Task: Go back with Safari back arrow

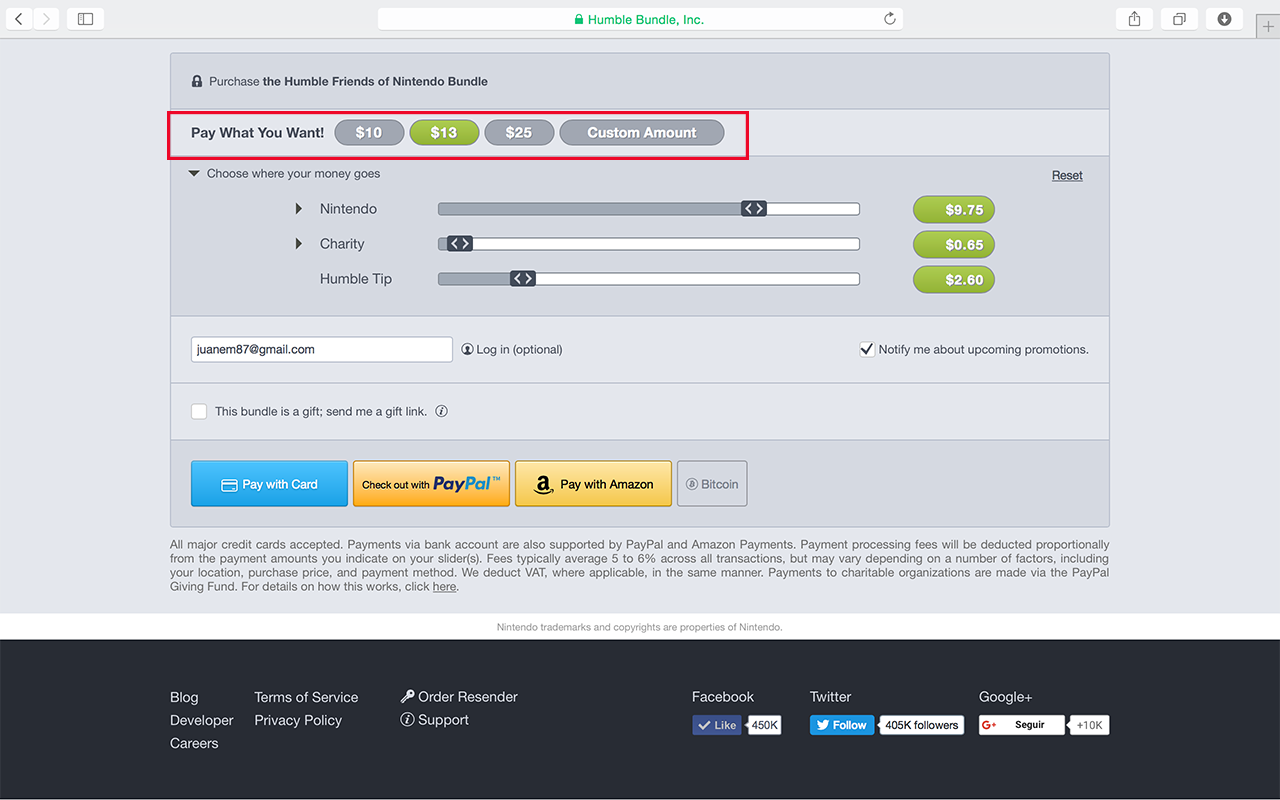Action: pyautogui.click(x=19, y=19)
